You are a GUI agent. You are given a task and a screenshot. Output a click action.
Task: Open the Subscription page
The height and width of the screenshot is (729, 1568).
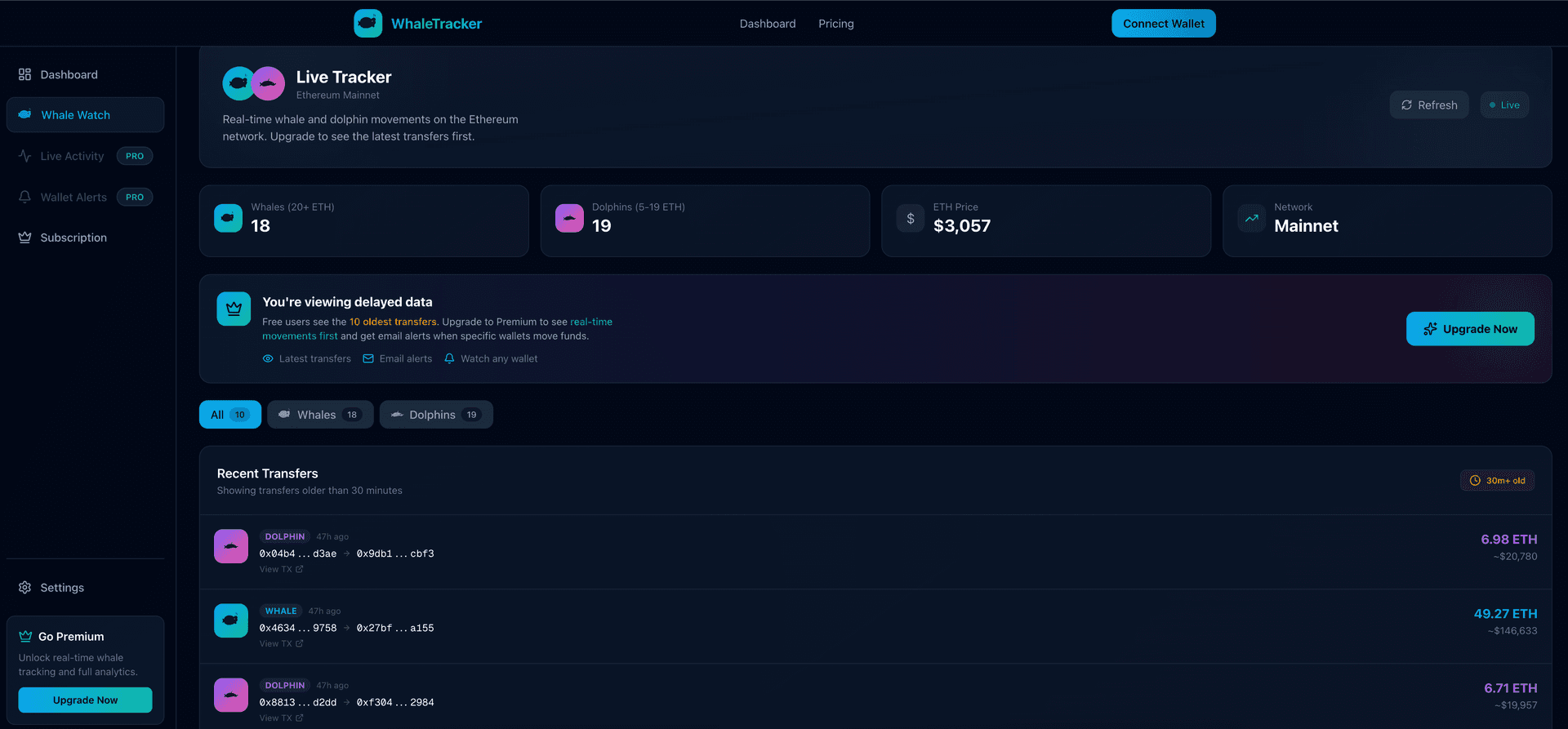73,238
